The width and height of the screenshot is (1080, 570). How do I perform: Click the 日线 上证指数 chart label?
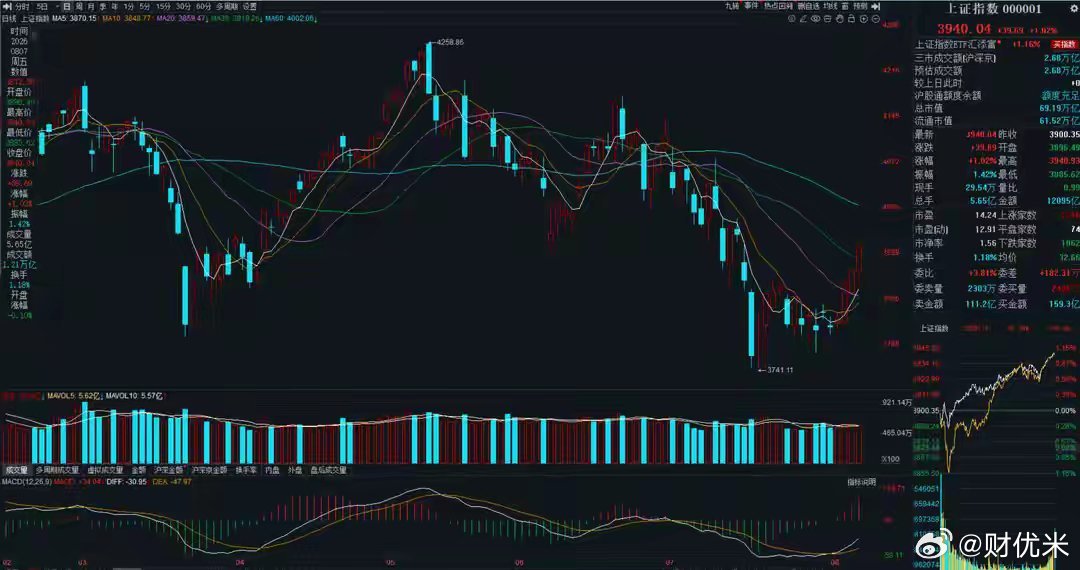[26, 18]
